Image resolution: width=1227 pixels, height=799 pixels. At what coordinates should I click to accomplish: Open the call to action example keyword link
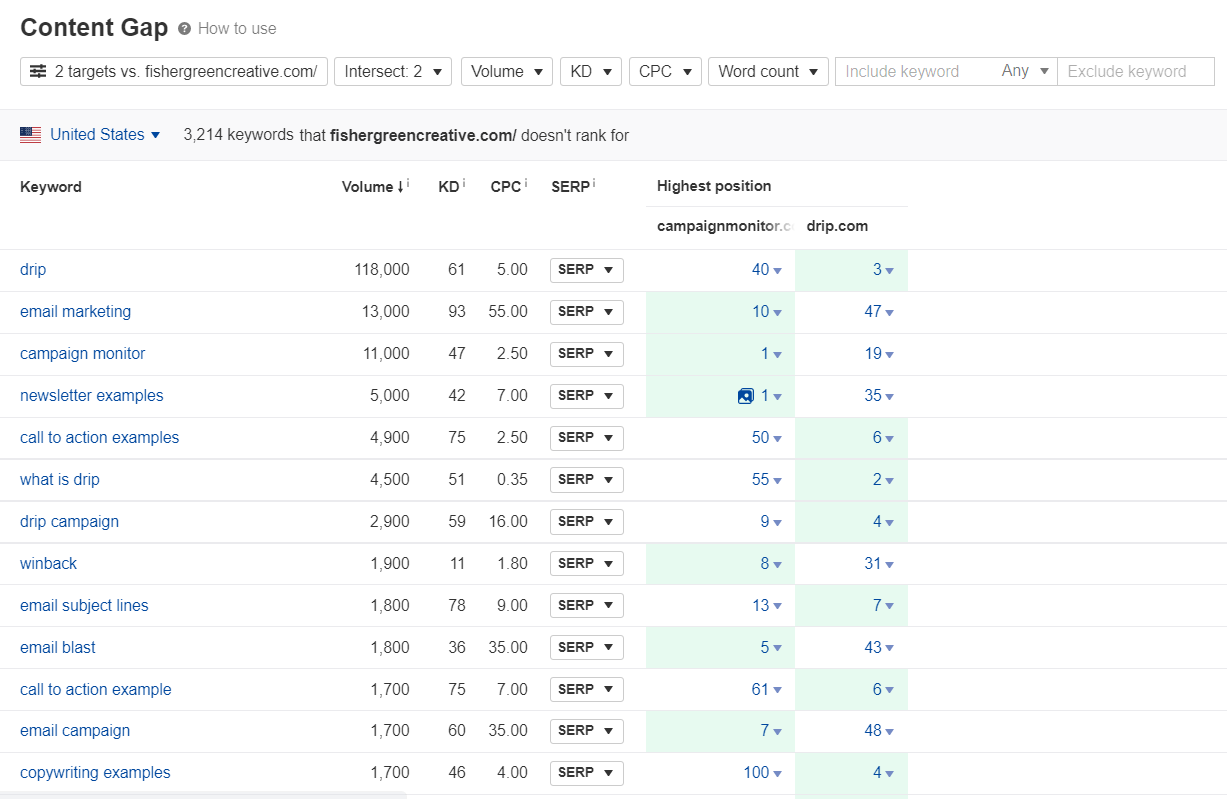tap(95, 690)
